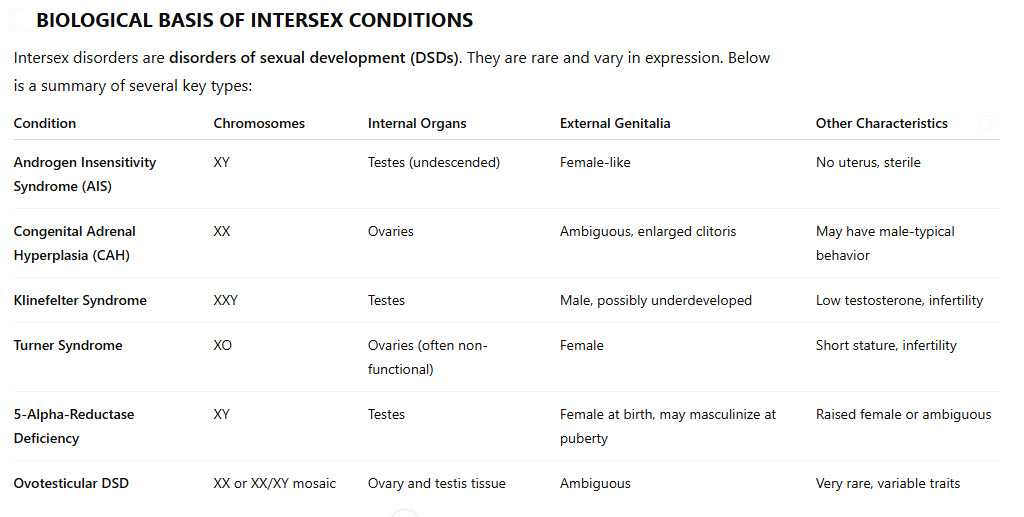The width and height of the screenshot is (1024, 517).
Task: Click the 'Internal Organs' column header
Action: click(x=417, y=123)
